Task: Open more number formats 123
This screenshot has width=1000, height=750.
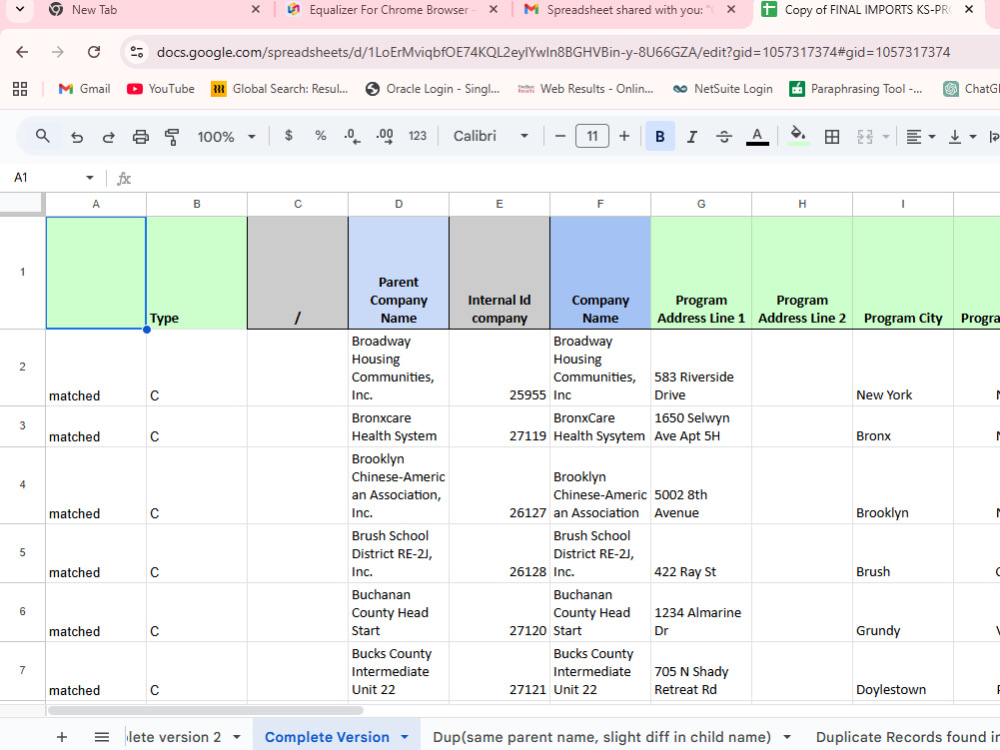Action: [418, 136]
